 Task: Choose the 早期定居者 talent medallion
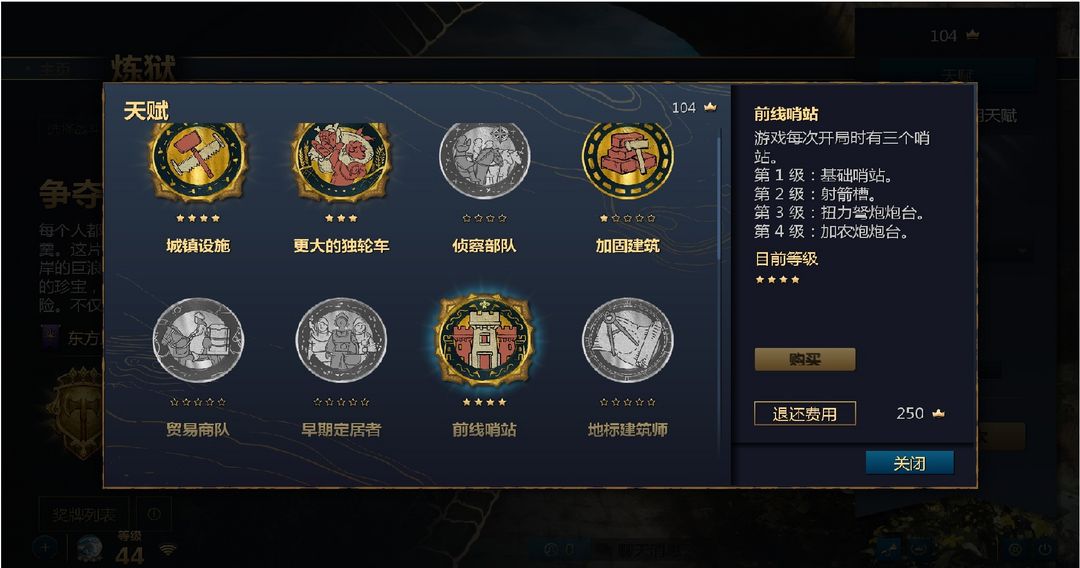(341, 340)
